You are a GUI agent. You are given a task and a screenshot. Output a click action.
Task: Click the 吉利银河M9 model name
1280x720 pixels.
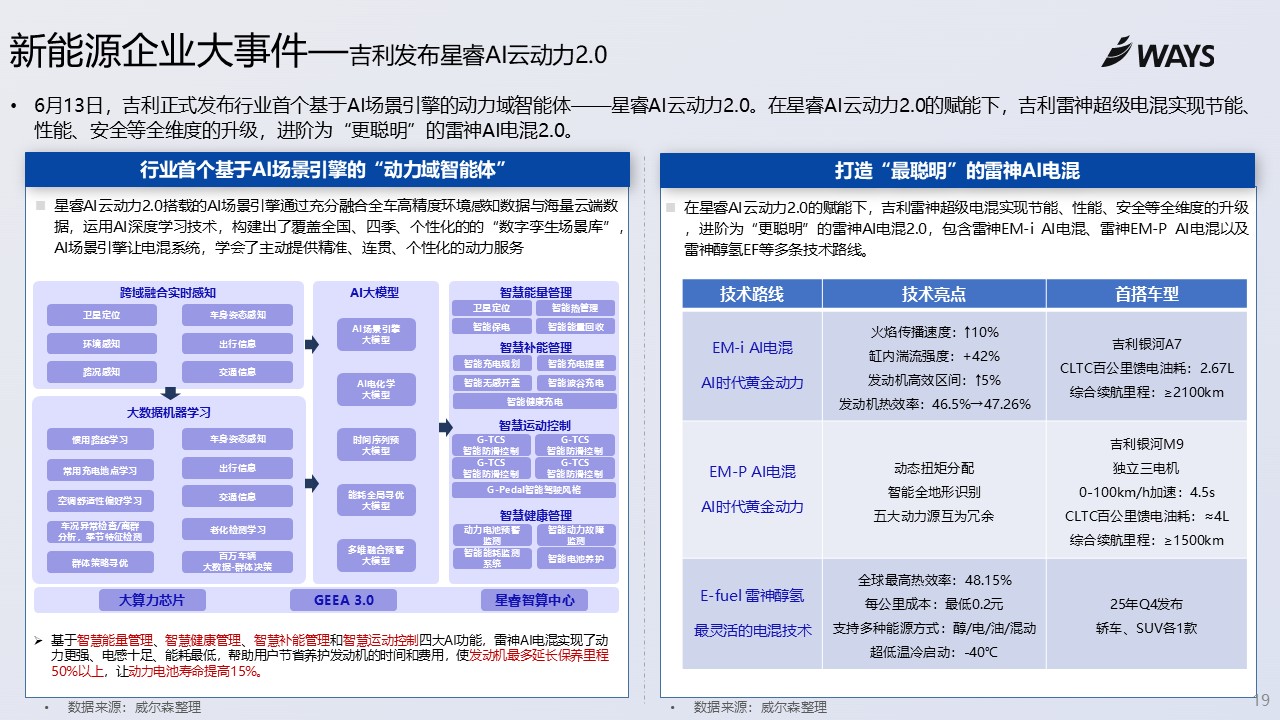coord(1147,443)
